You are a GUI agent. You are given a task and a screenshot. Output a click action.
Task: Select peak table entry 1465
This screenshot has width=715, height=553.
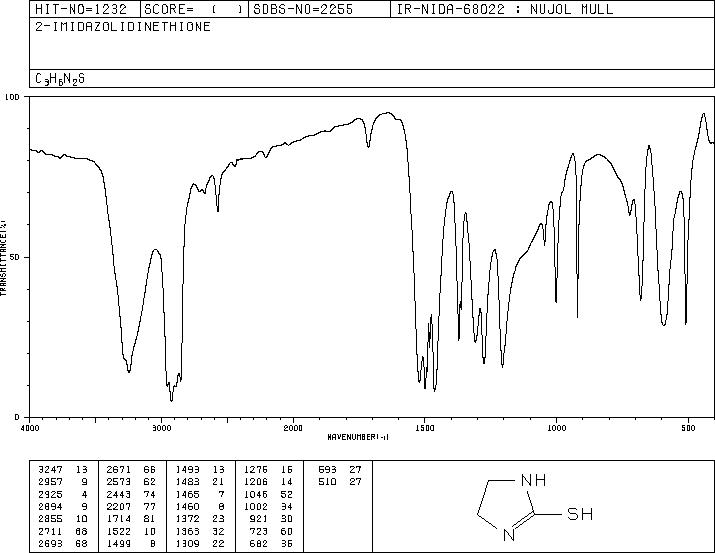(187, 494)
